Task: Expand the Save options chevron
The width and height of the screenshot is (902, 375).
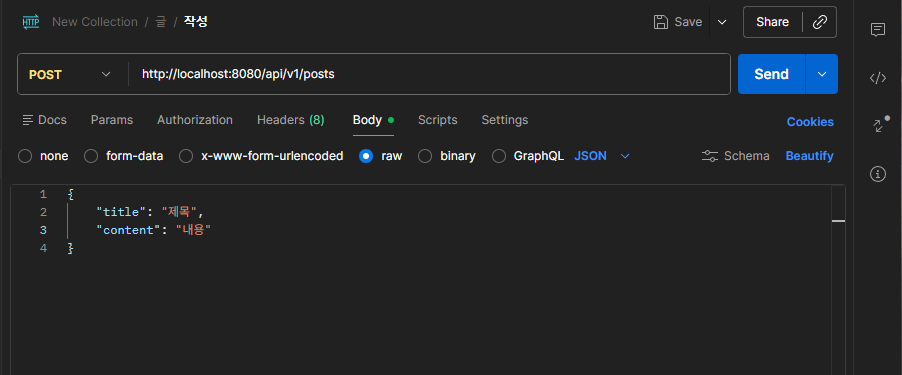Action: [722, 22]
